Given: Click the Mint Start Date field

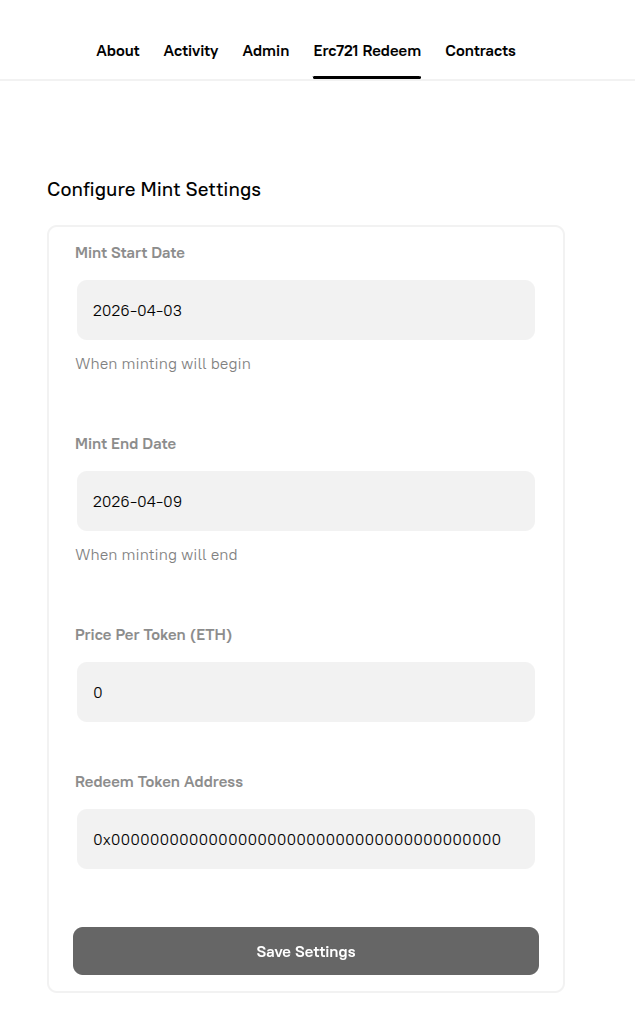Looking at the screenshot, I should click(x=305, y=310).
